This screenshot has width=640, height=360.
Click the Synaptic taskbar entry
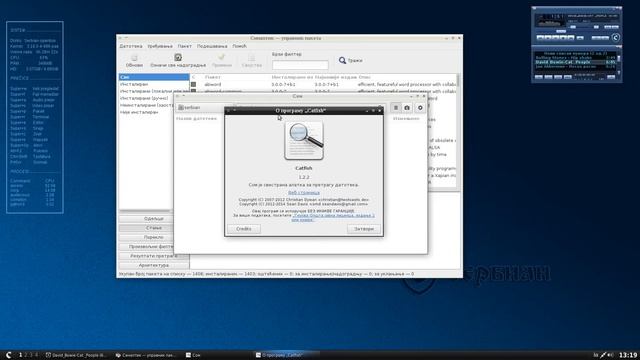pyautogui.click(x=146, y=355)
